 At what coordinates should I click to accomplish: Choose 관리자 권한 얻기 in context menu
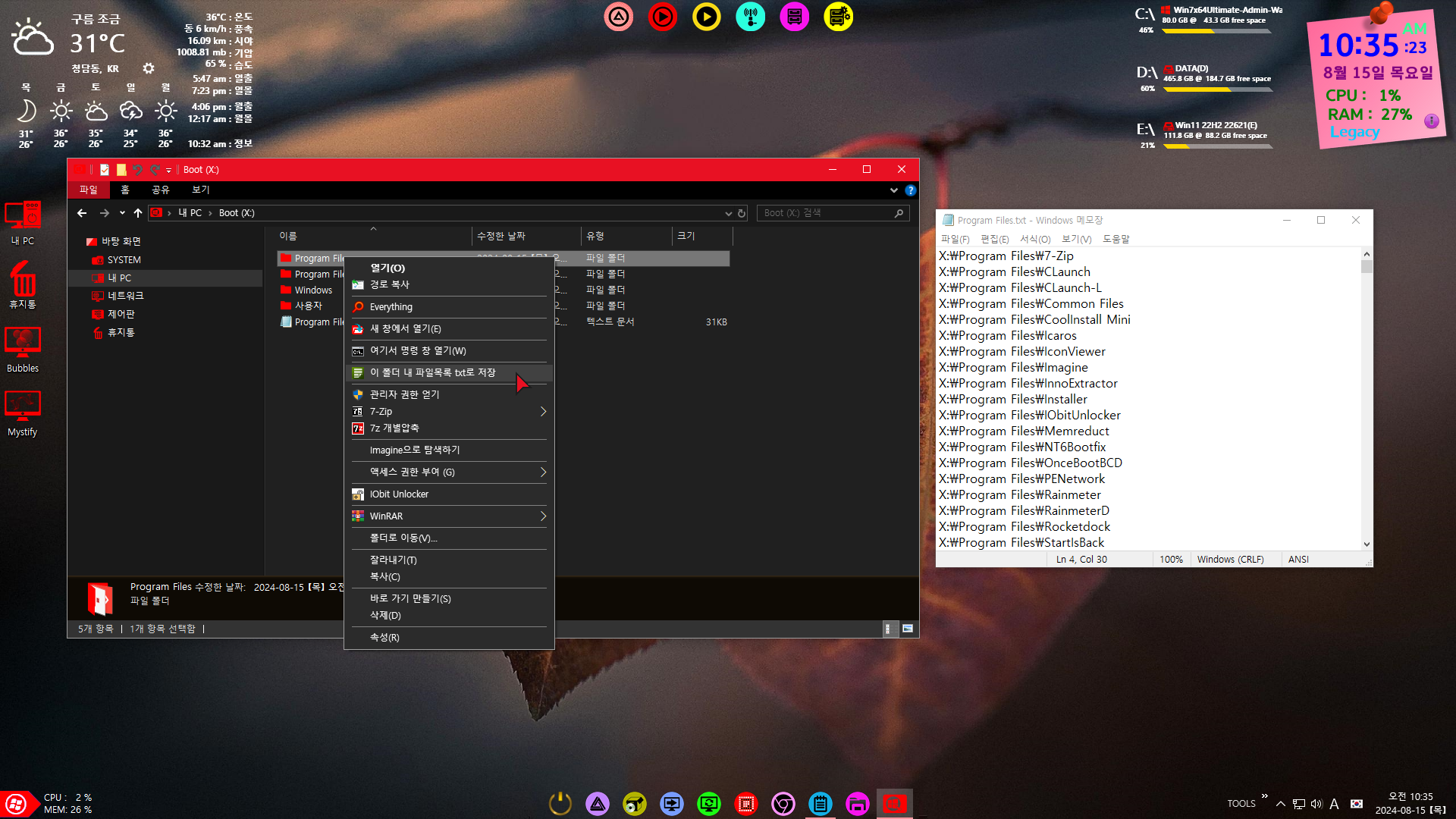pyautogui.click(x=449, y=394)
